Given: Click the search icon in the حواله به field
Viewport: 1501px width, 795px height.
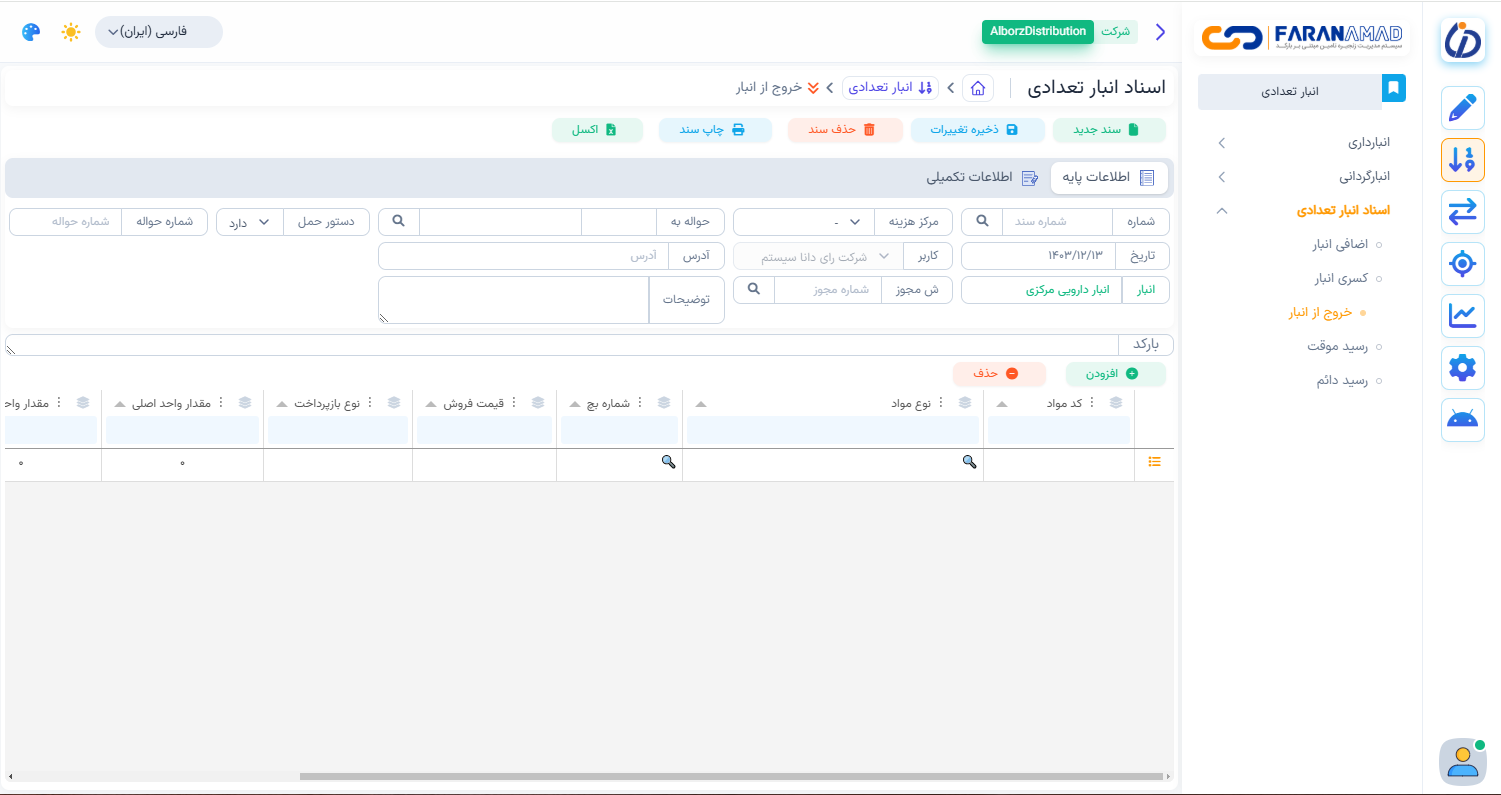Looking at the screenshot, I should click(x=398, y=222).
